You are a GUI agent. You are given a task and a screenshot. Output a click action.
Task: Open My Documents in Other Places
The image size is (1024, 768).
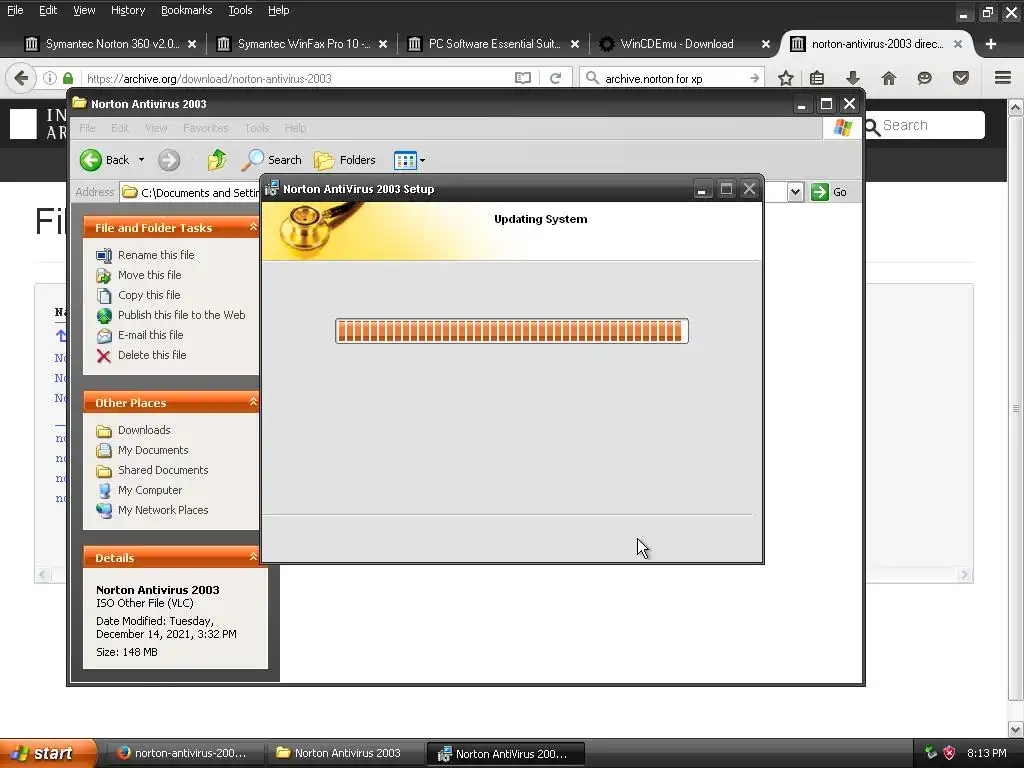pyautogui.click(x=153, y=450)
